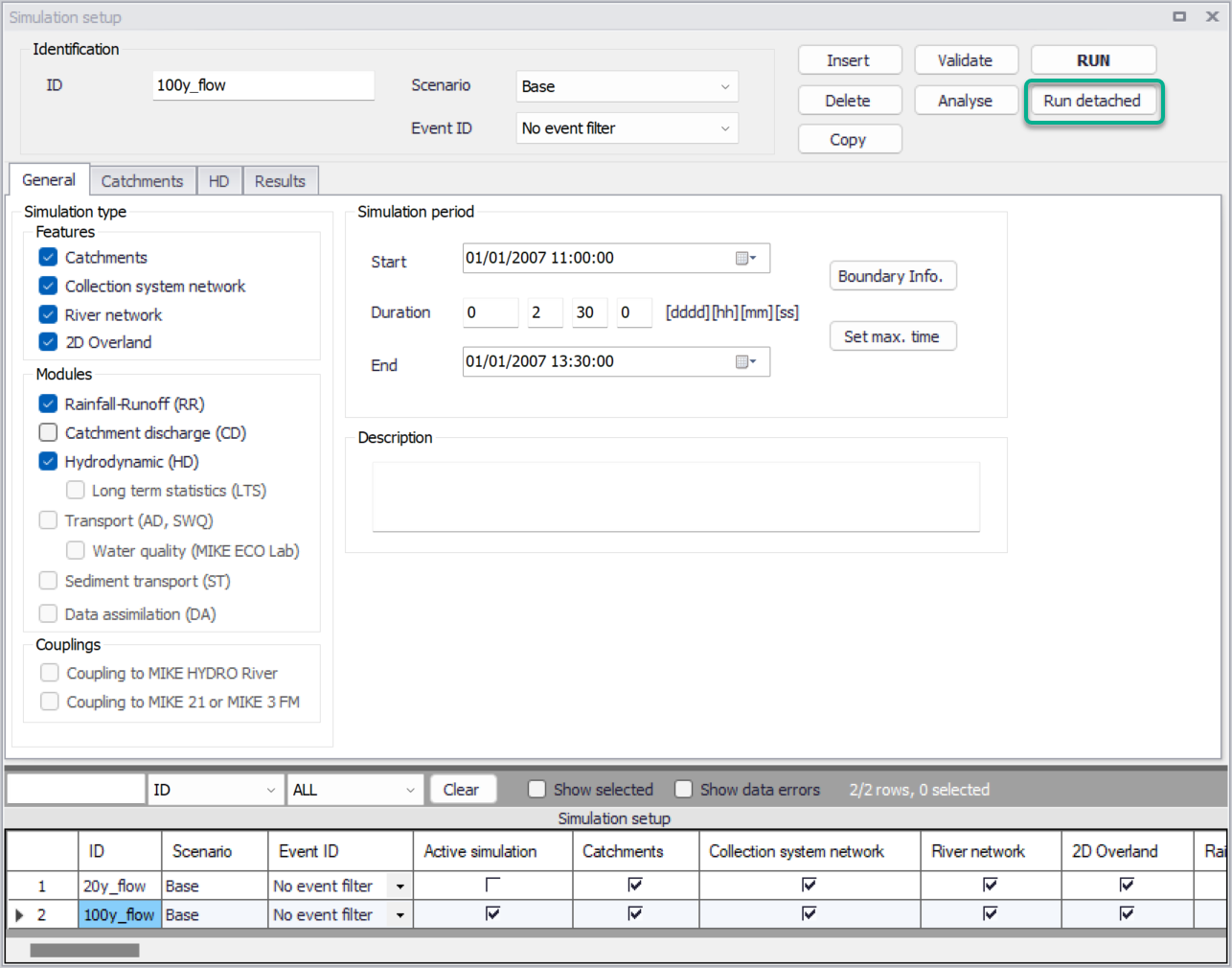The image size is (1232, 968).
Task: Click the simulation ID input field
Action: pyautogui.click(x=263, y=85)
